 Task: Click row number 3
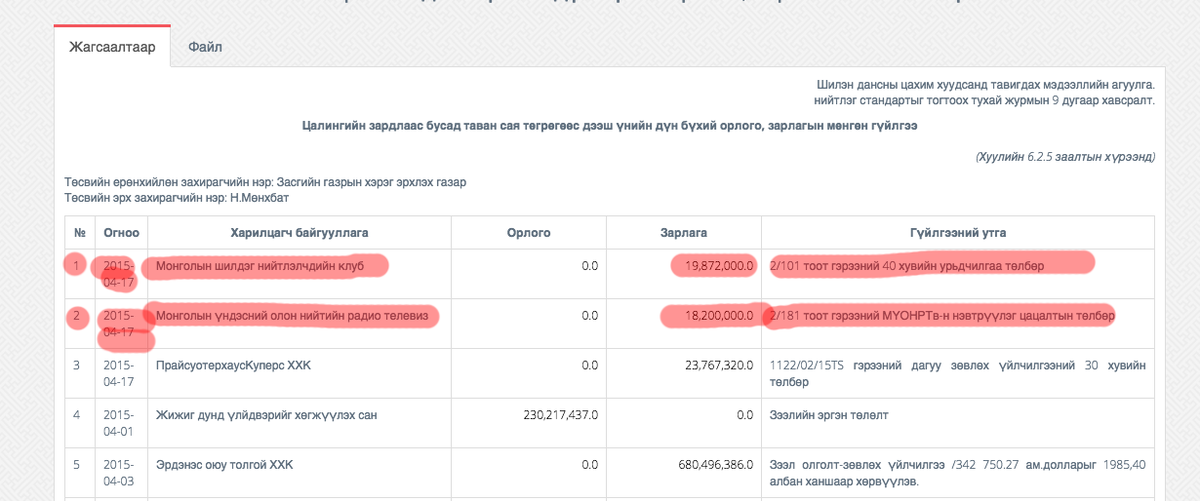click(76, 365)
